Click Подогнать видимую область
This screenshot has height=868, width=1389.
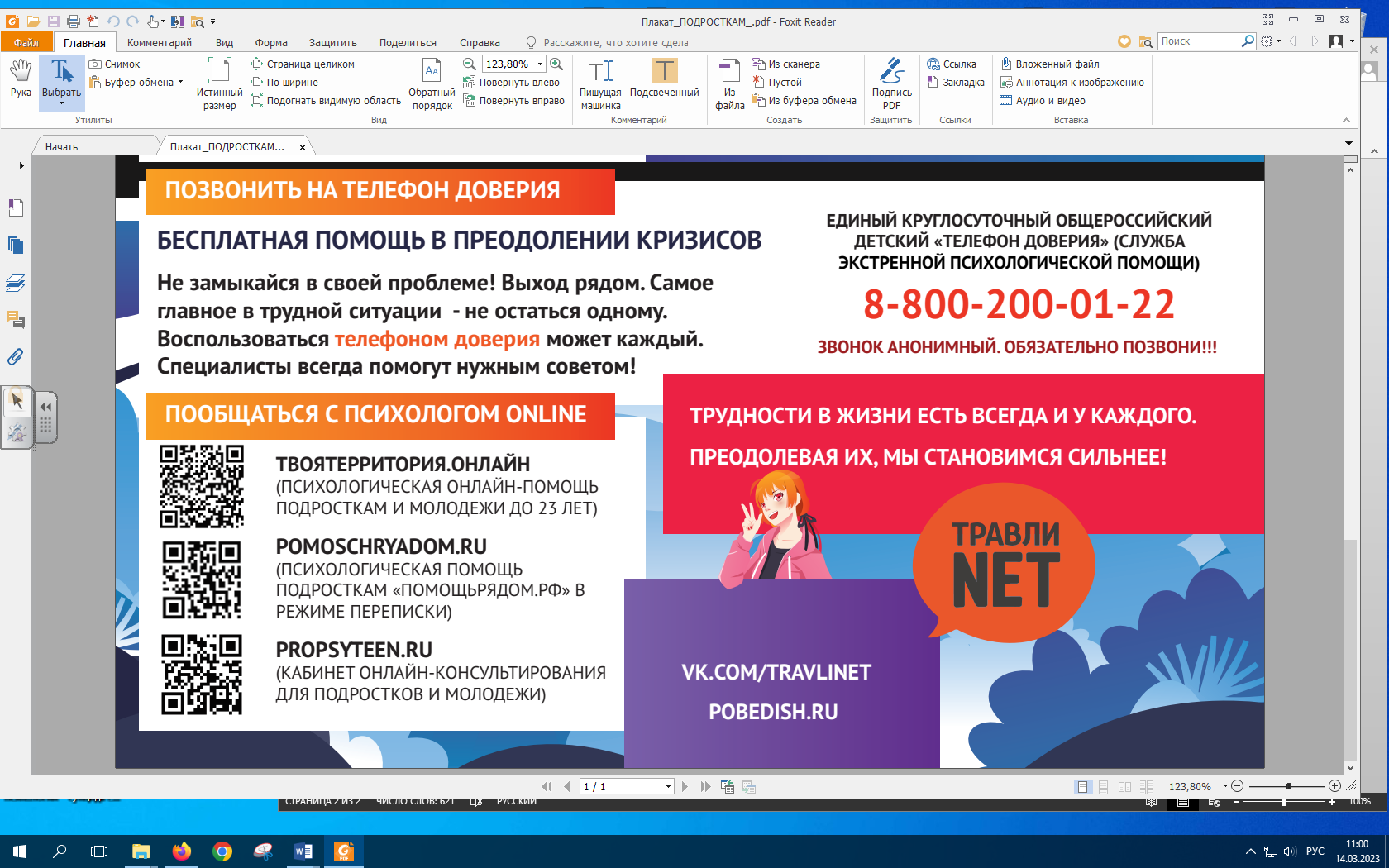[326, 100]
